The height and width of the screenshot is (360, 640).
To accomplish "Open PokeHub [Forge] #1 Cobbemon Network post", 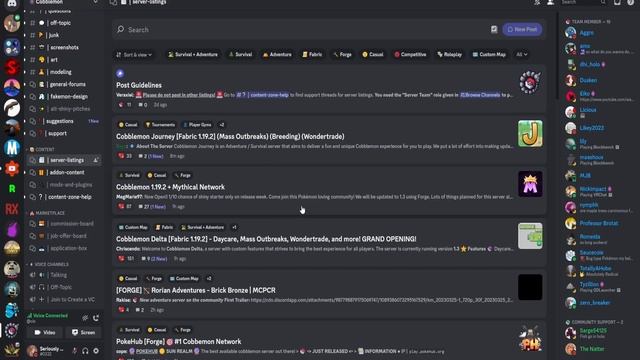I will point(329,341).
